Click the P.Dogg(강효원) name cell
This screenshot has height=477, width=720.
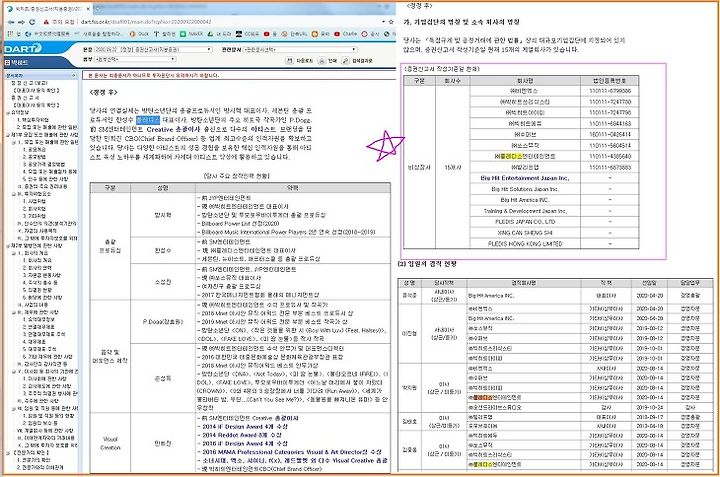point(163,322)
